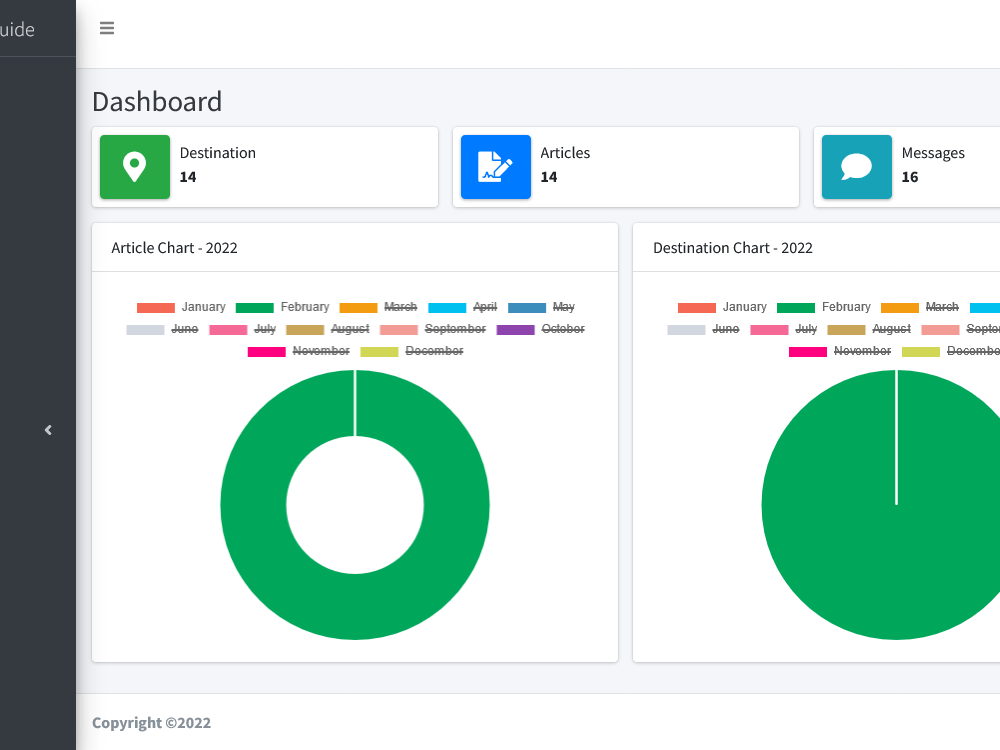1000x750 pixels.
Task: Click the sidebar collapse chevron arrow
Action: pos(48,430)
